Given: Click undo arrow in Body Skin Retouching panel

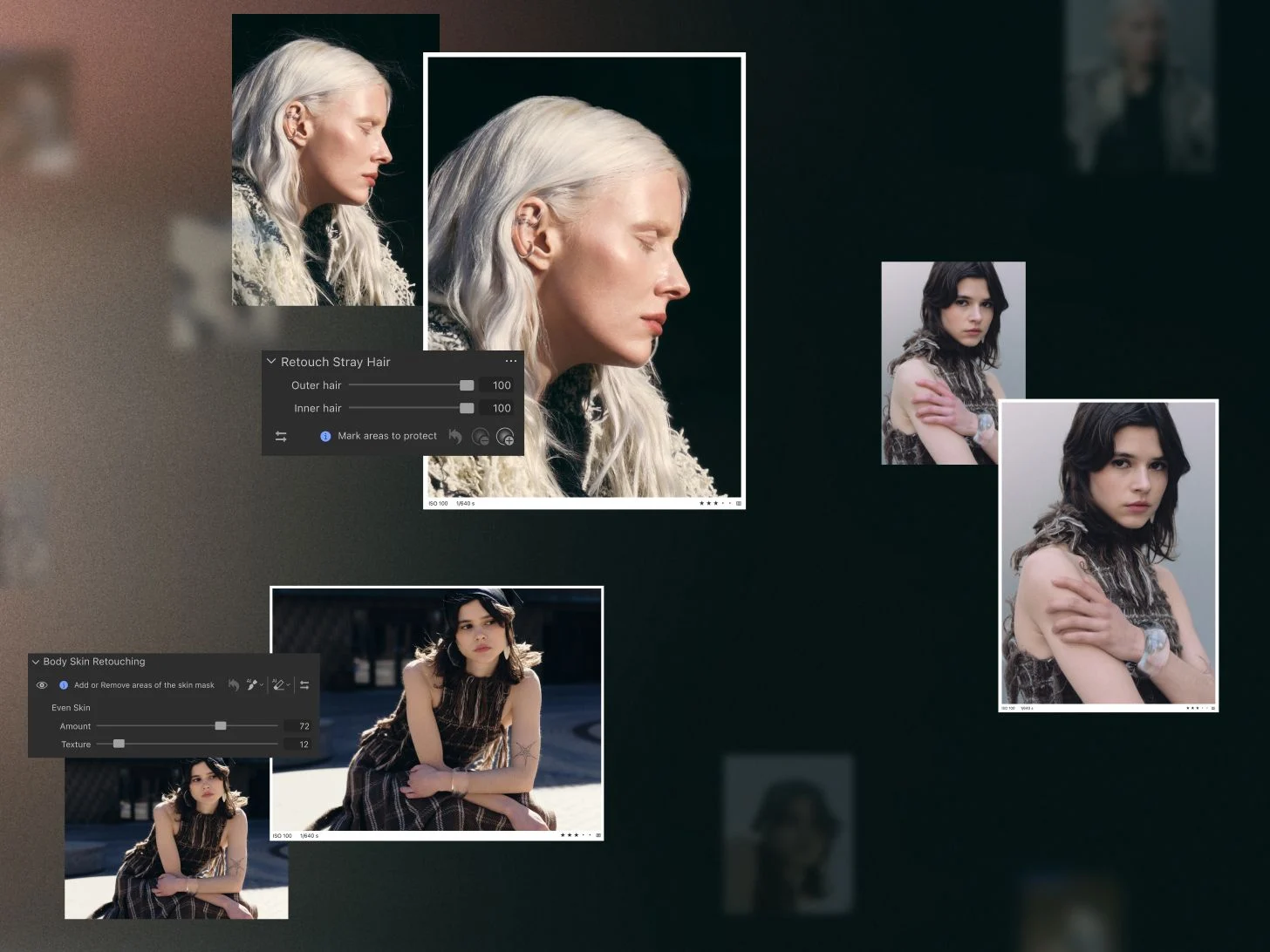Looking at the screenshot, I should tap(234, 685).
